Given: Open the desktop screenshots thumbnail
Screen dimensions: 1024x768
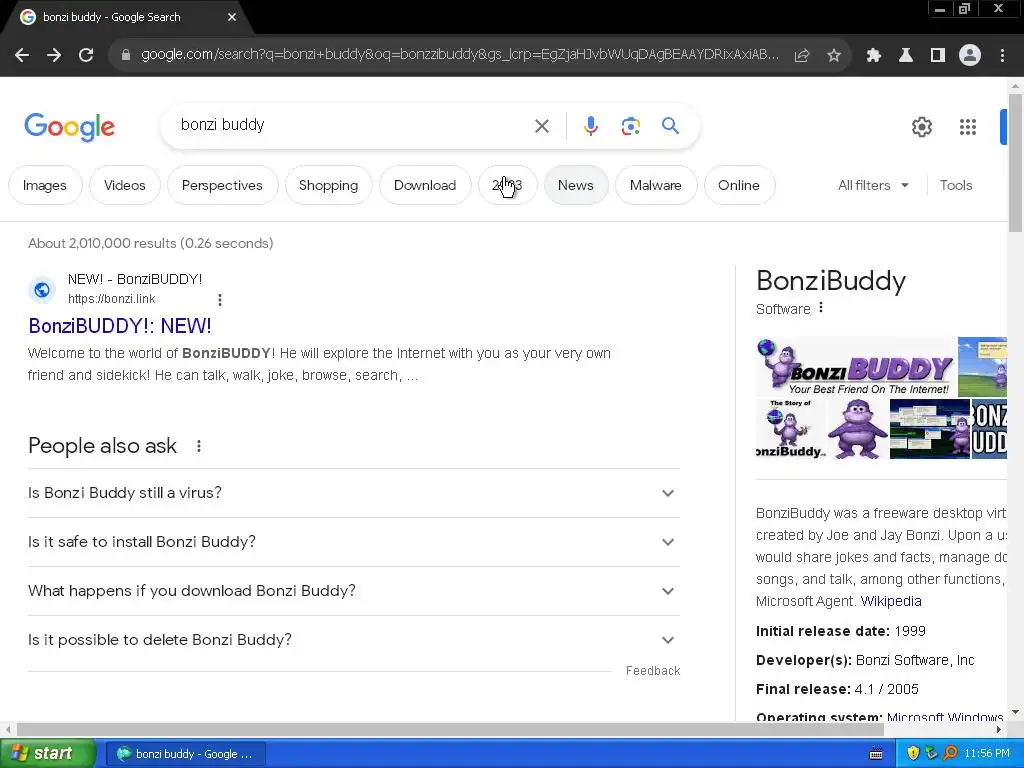Looking at the screenshot, I should click(x=930, y=429).
